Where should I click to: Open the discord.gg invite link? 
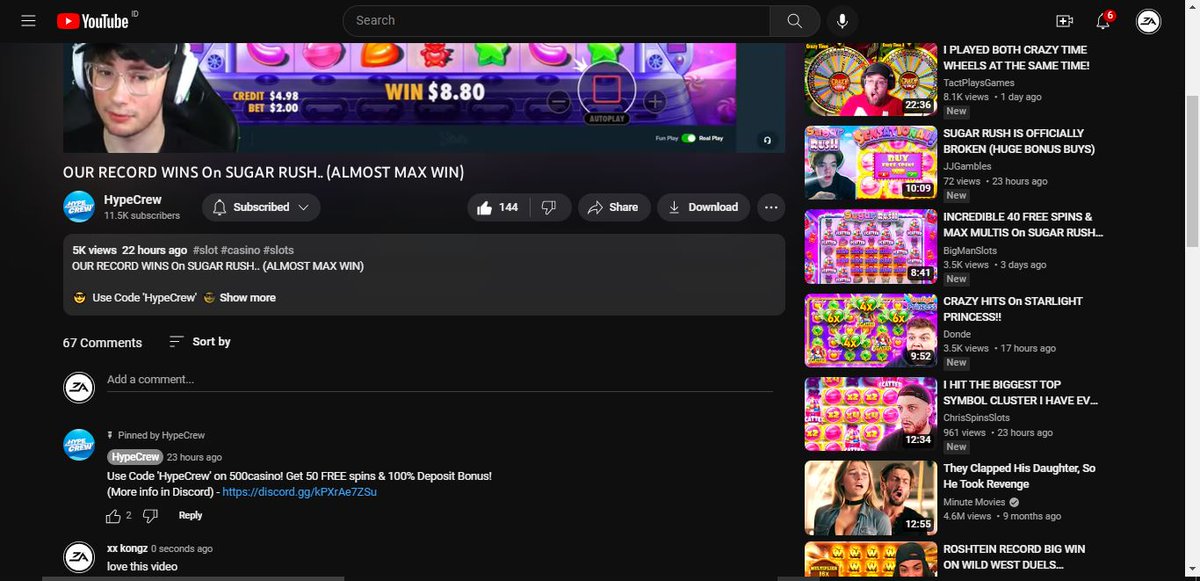299,492
